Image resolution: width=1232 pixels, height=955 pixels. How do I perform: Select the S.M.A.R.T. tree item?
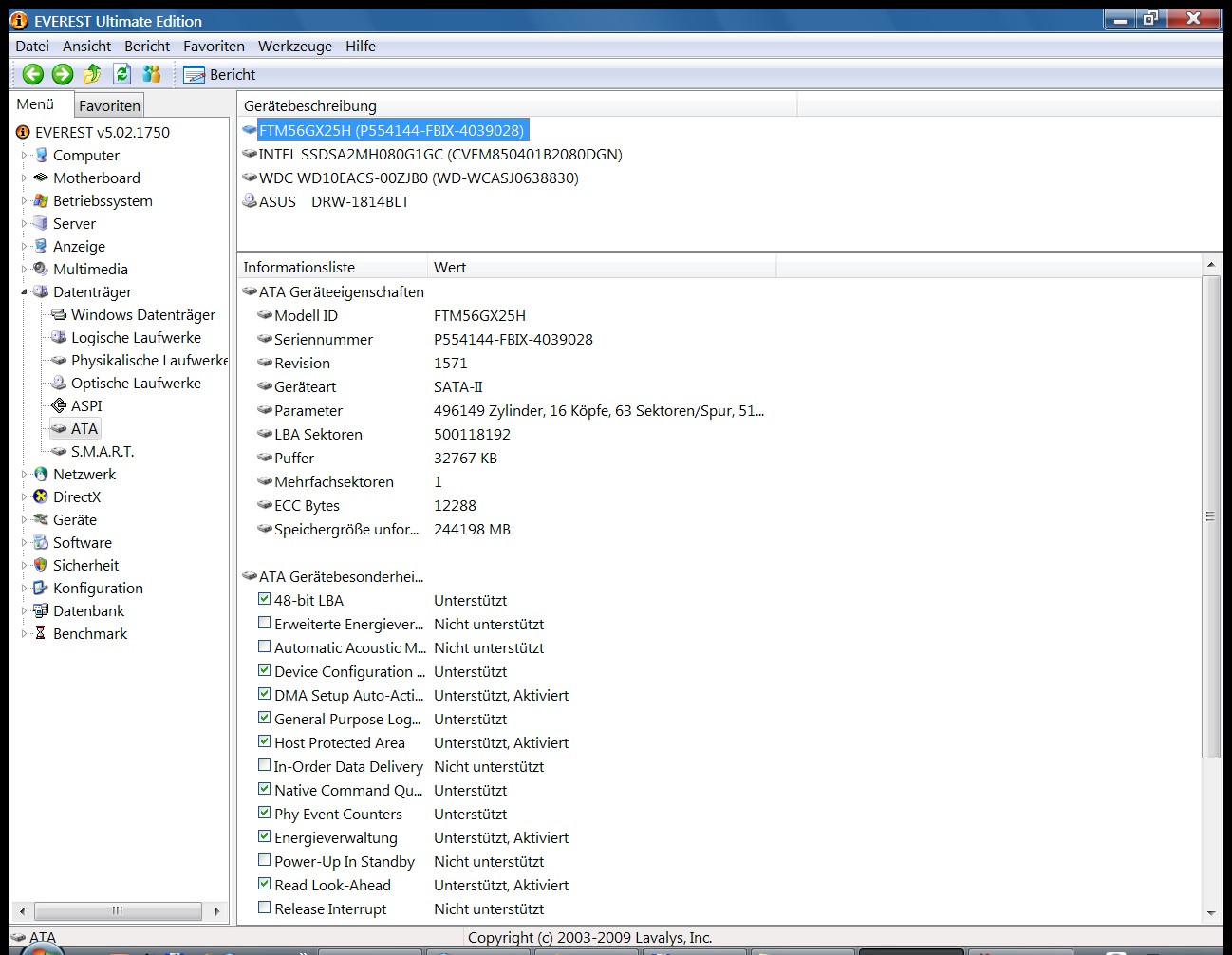pyautogui.click(x=103, y=451)
